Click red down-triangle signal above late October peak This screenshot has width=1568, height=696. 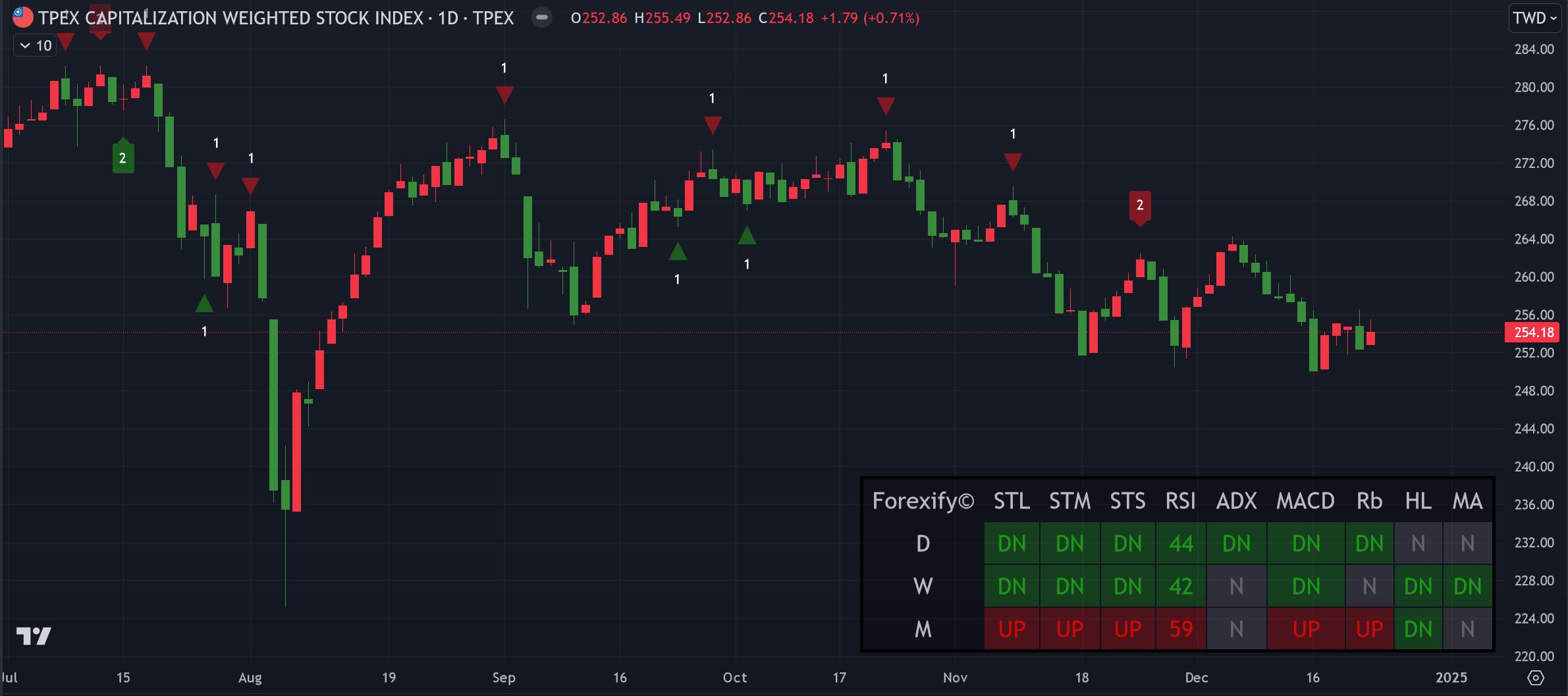pyautogui.click(x=886, y=105)
